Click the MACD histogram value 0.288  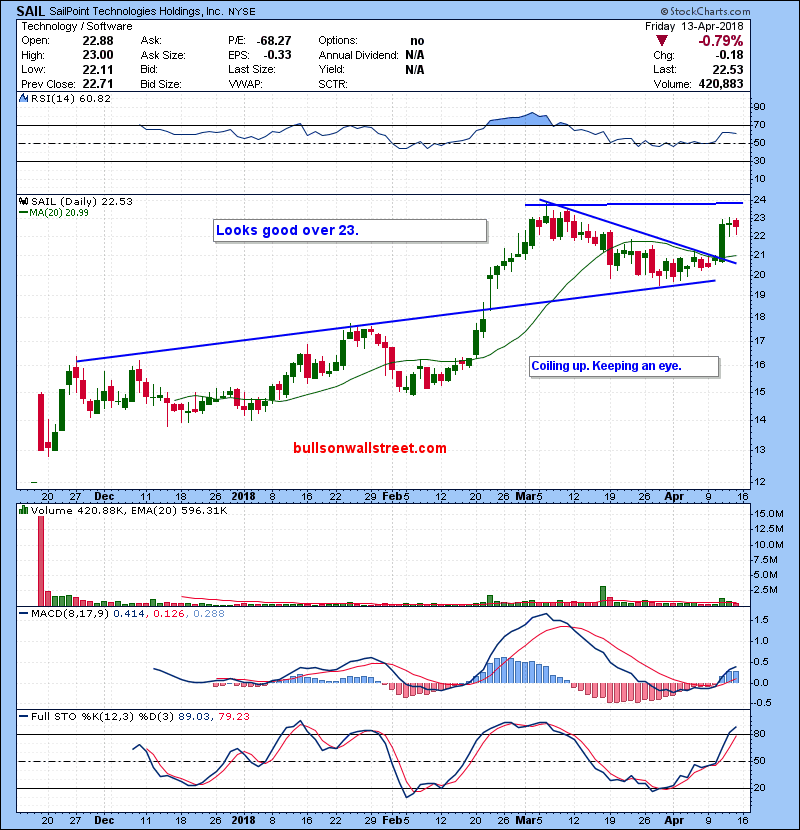pos(209,614)
